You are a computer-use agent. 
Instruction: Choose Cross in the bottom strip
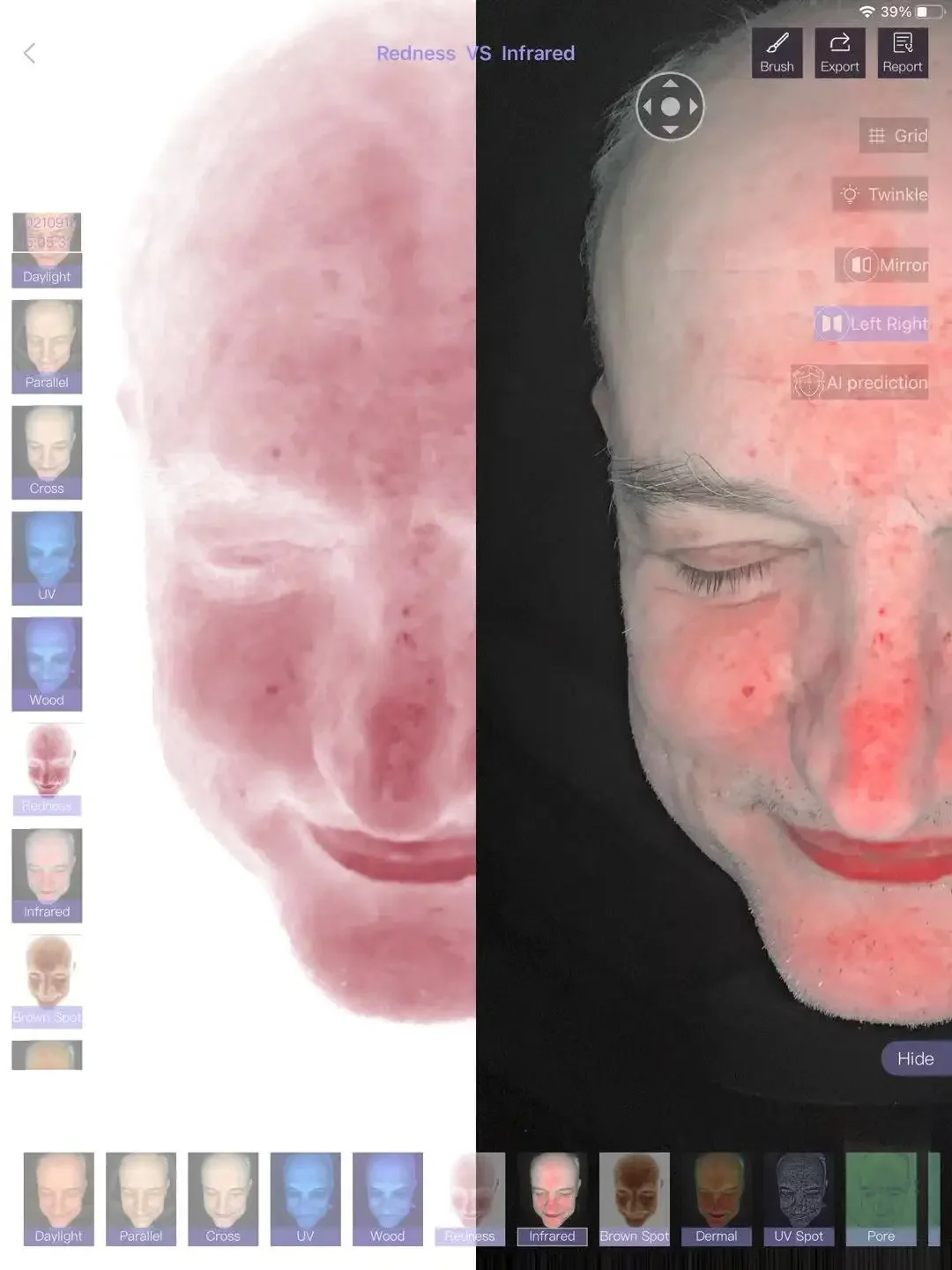(x=223, y=1199)
